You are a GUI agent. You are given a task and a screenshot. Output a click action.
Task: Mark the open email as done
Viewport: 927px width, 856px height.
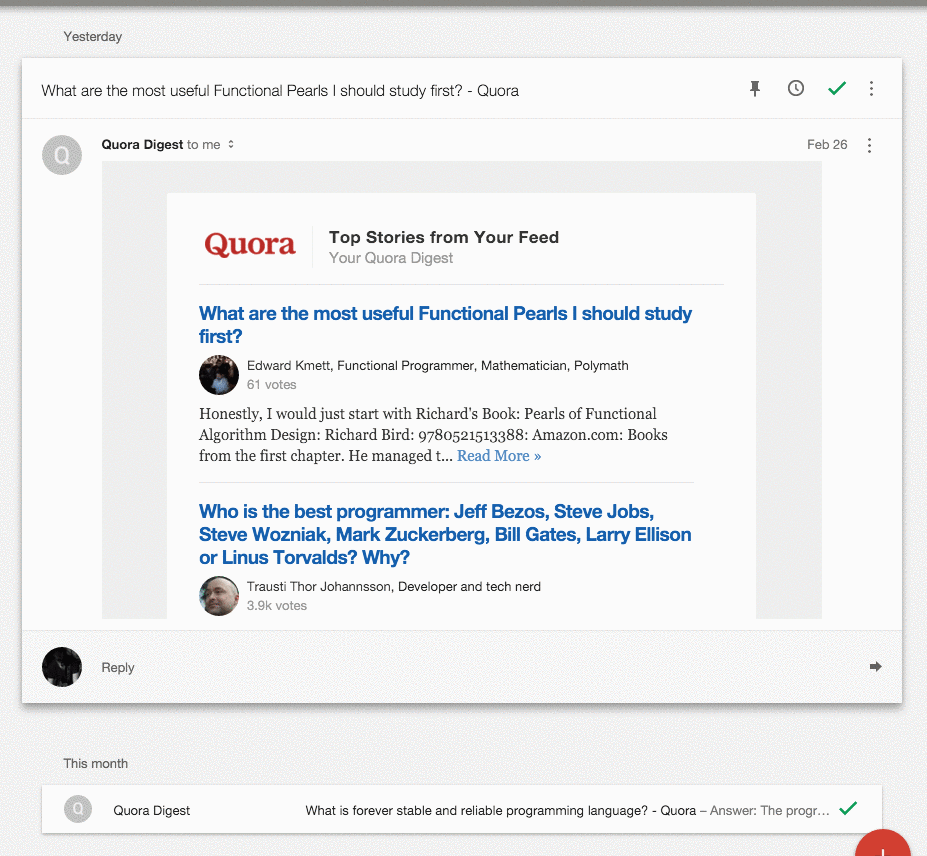coord(837,89)
